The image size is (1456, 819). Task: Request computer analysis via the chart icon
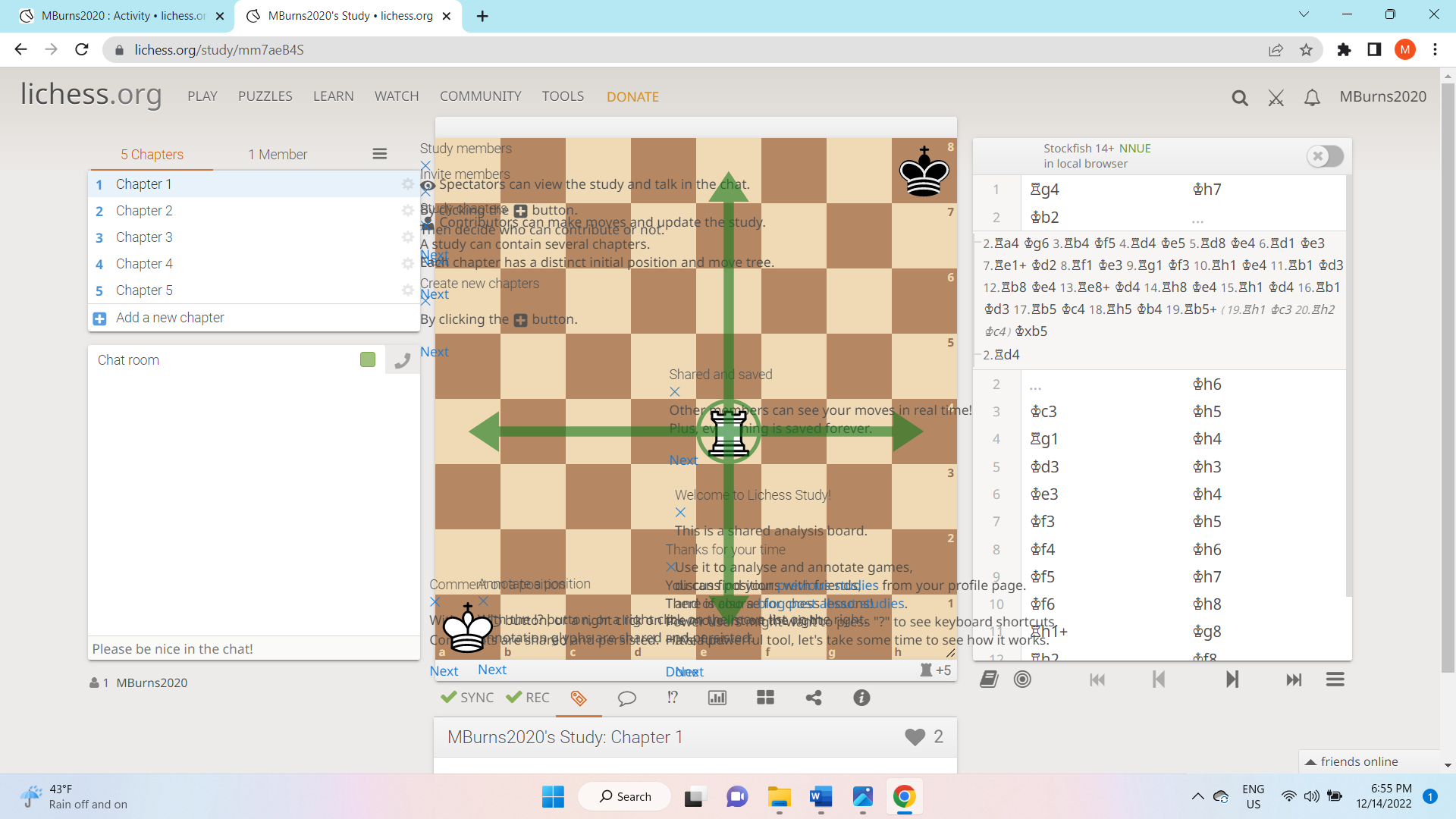717,698
